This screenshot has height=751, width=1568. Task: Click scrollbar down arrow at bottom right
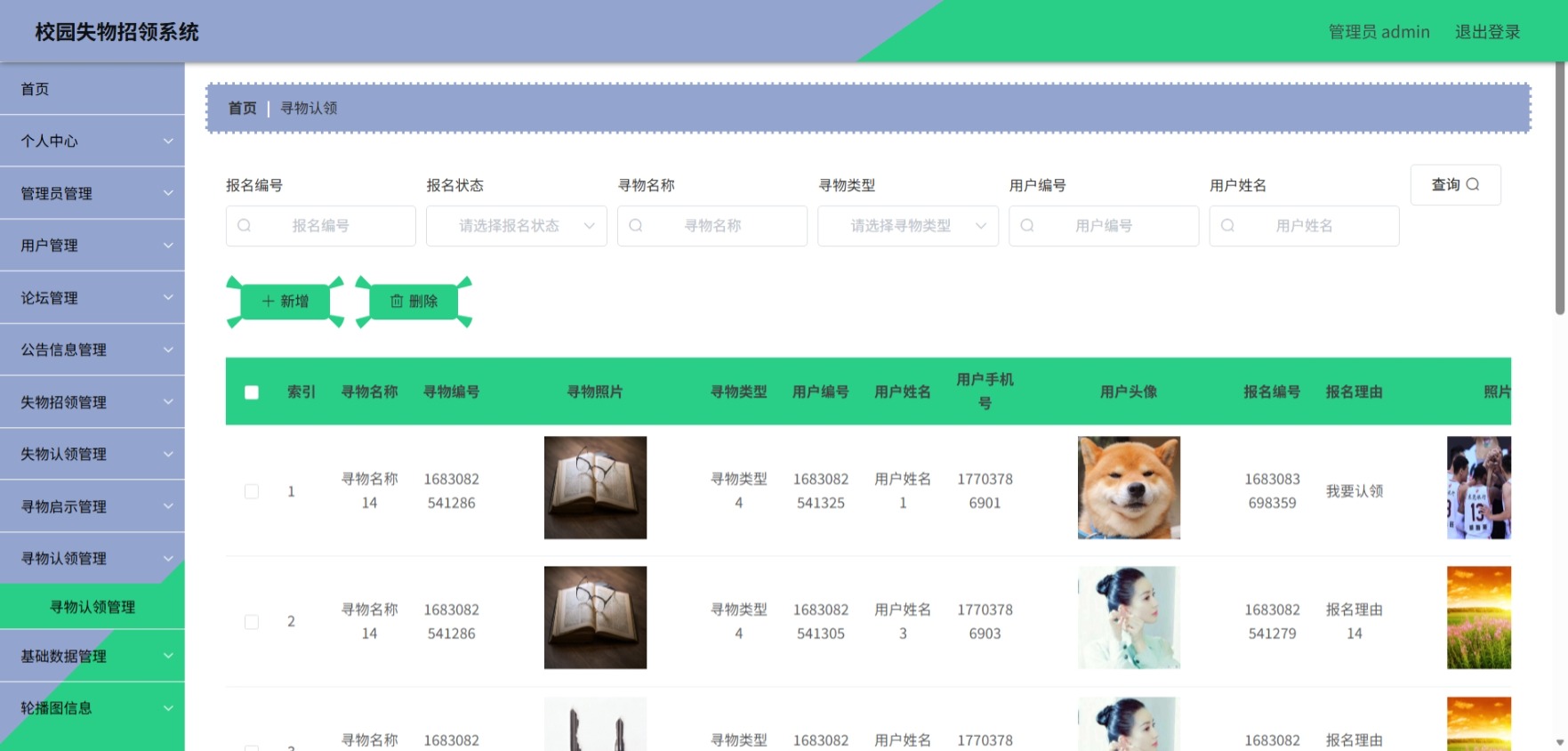tap(1560, 741)
